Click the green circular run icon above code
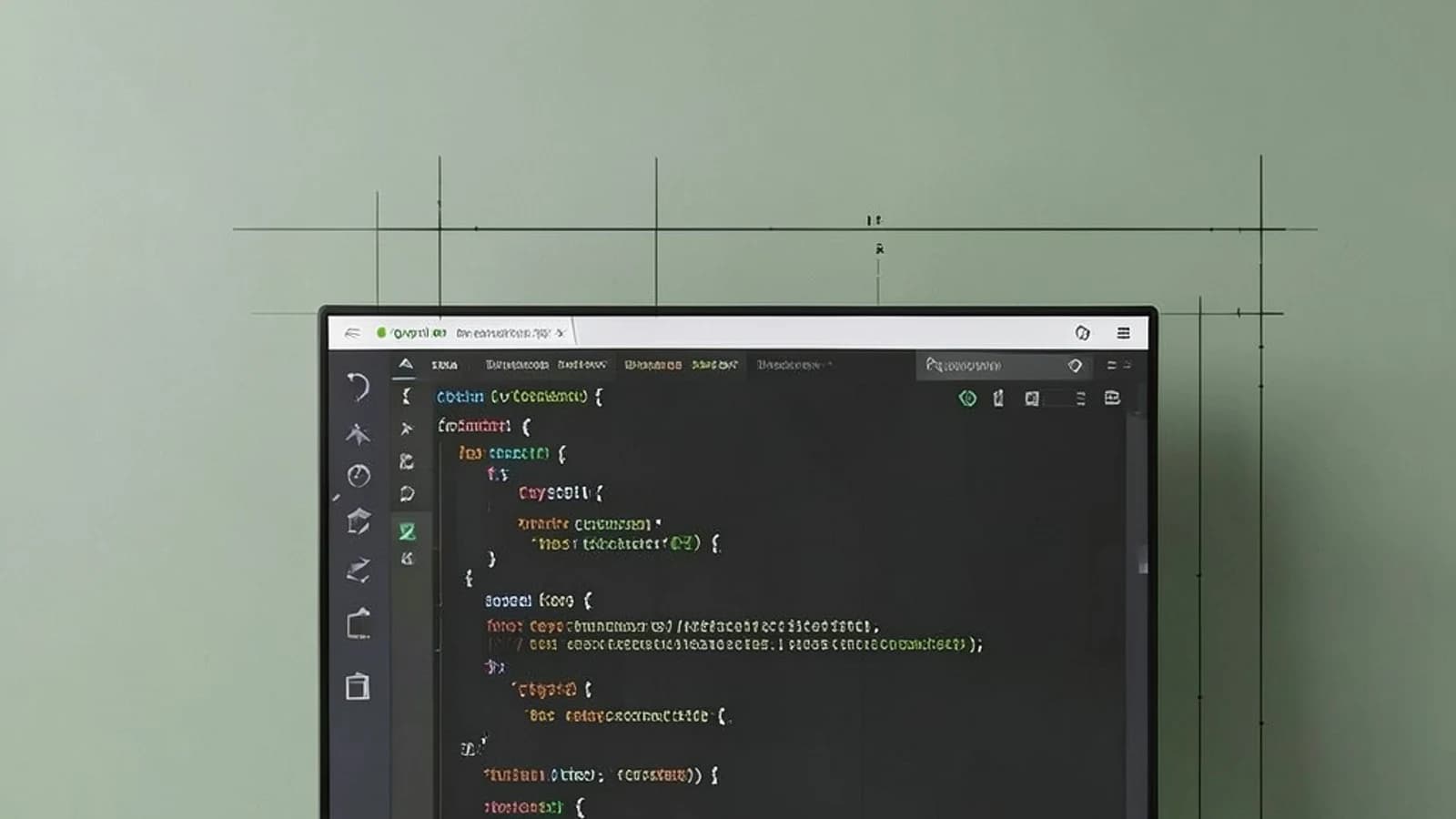The height and width of the screenshot is (819, 1456). tap(967, 398)
